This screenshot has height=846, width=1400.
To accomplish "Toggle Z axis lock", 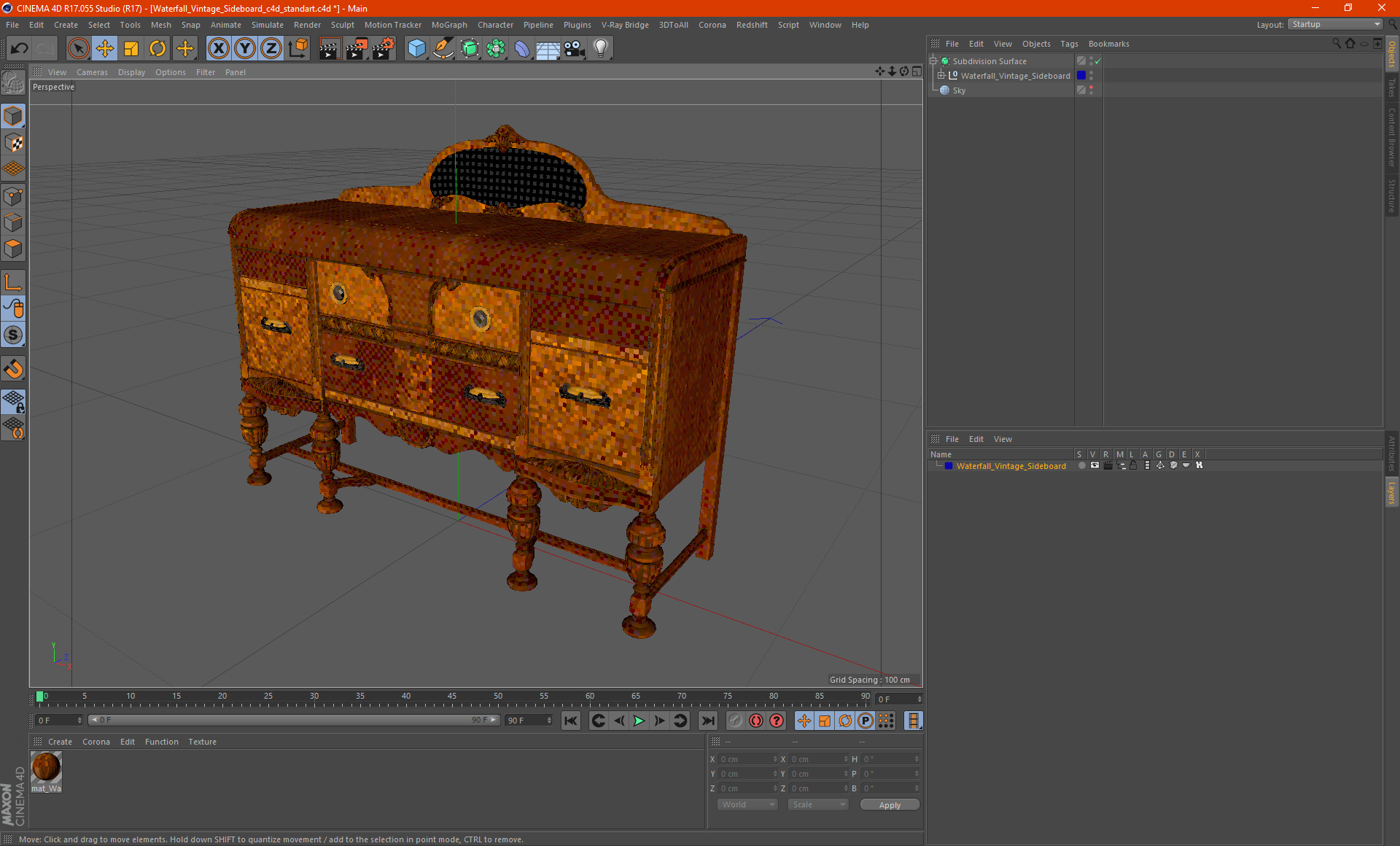I will point(271,49).
